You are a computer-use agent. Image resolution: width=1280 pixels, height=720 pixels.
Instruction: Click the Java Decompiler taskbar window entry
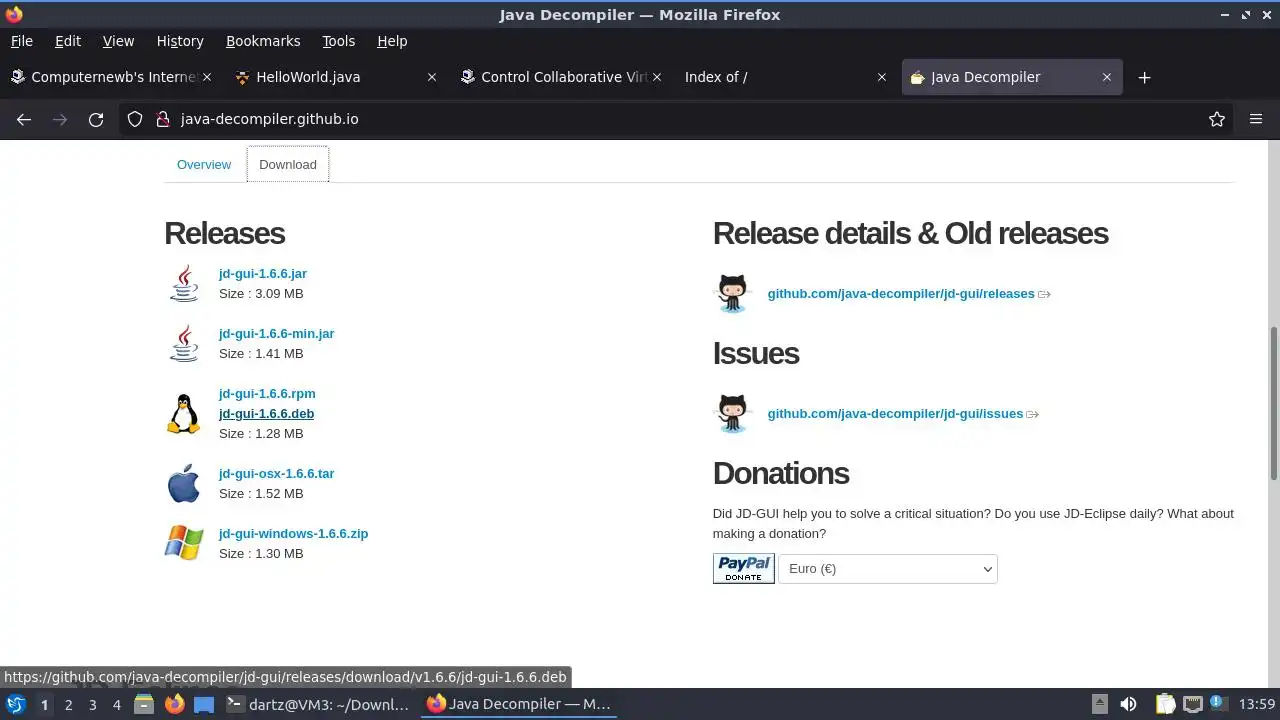tap(519, 704)
